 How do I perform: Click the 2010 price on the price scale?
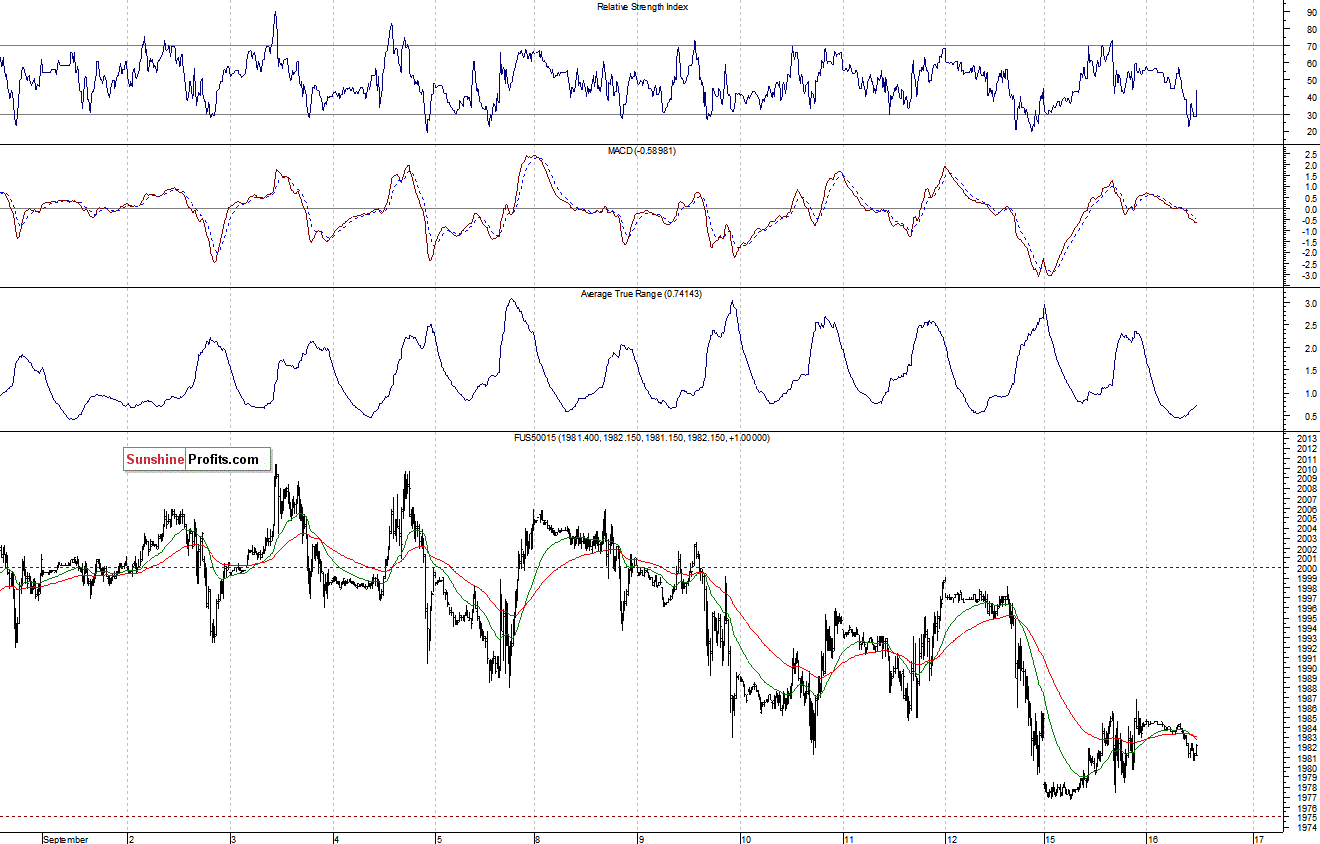tap(1306, 469)
